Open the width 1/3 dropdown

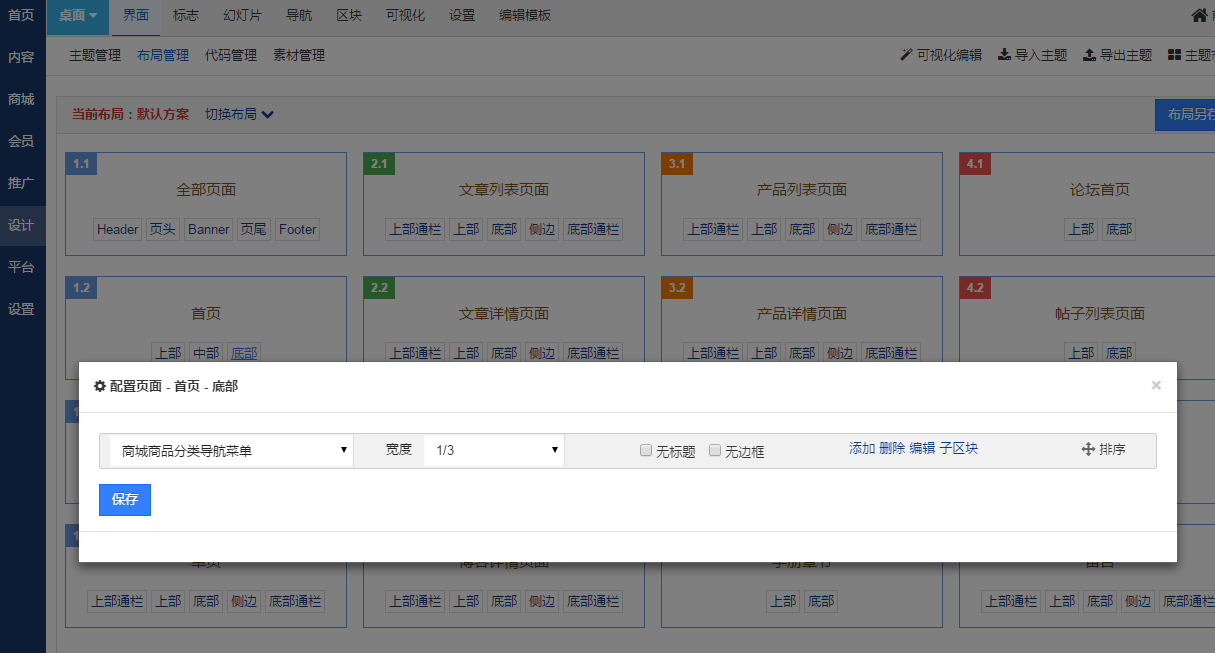tap(494, 450)
